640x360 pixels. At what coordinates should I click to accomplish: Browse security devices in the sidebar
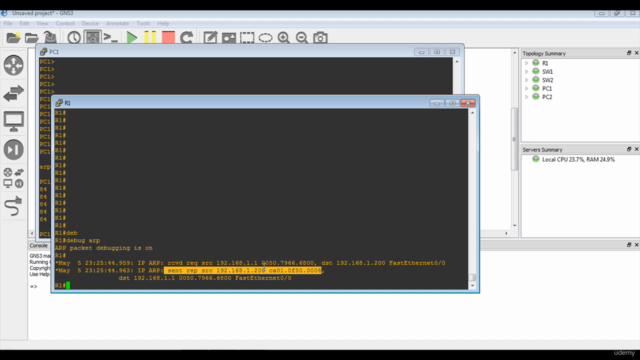pyautogui.click(x=13, y=149)
